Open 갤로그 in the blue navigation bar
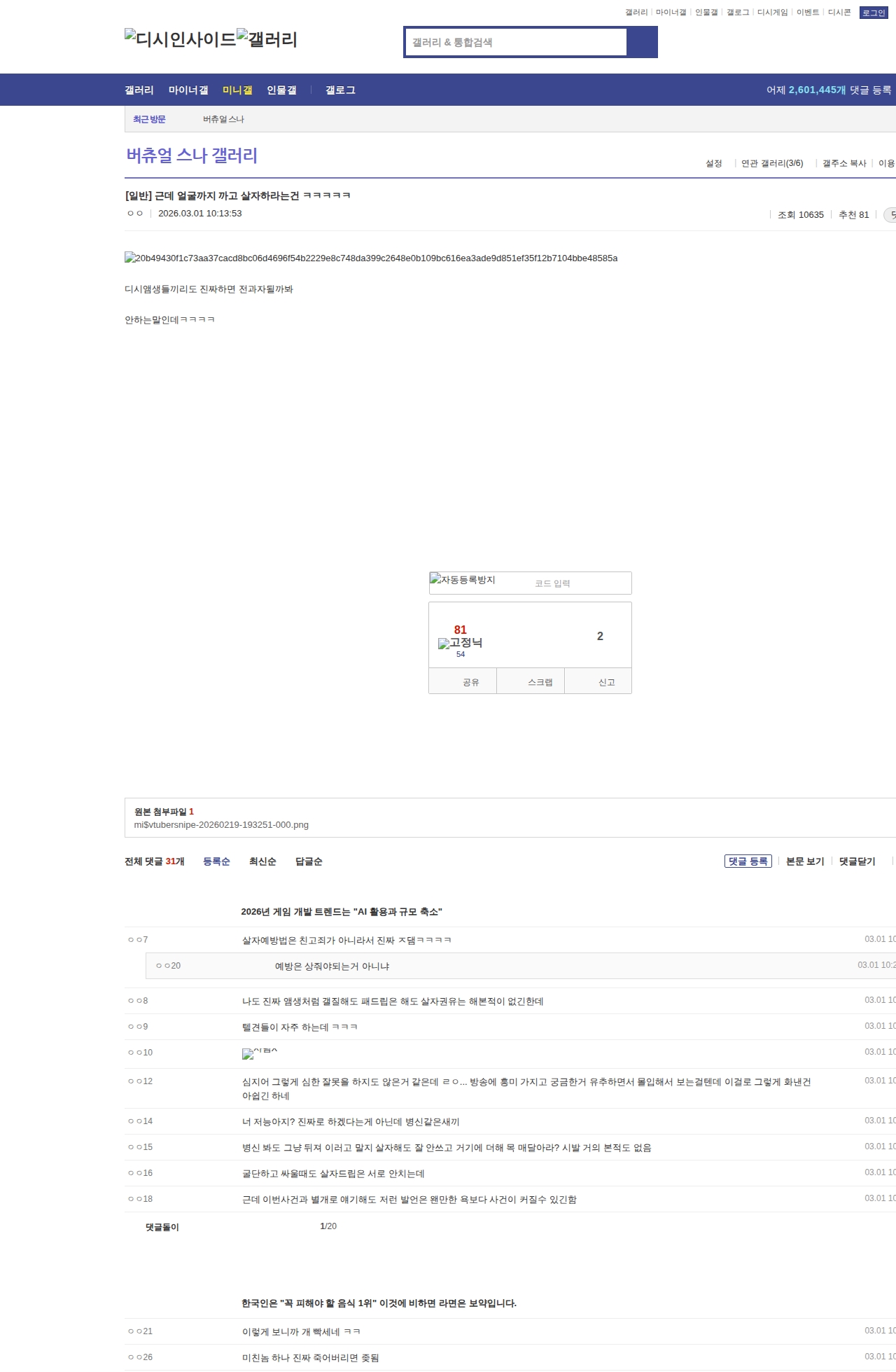Image resolution: width=896 pixels, height=1372 pixels. point(340,90)
